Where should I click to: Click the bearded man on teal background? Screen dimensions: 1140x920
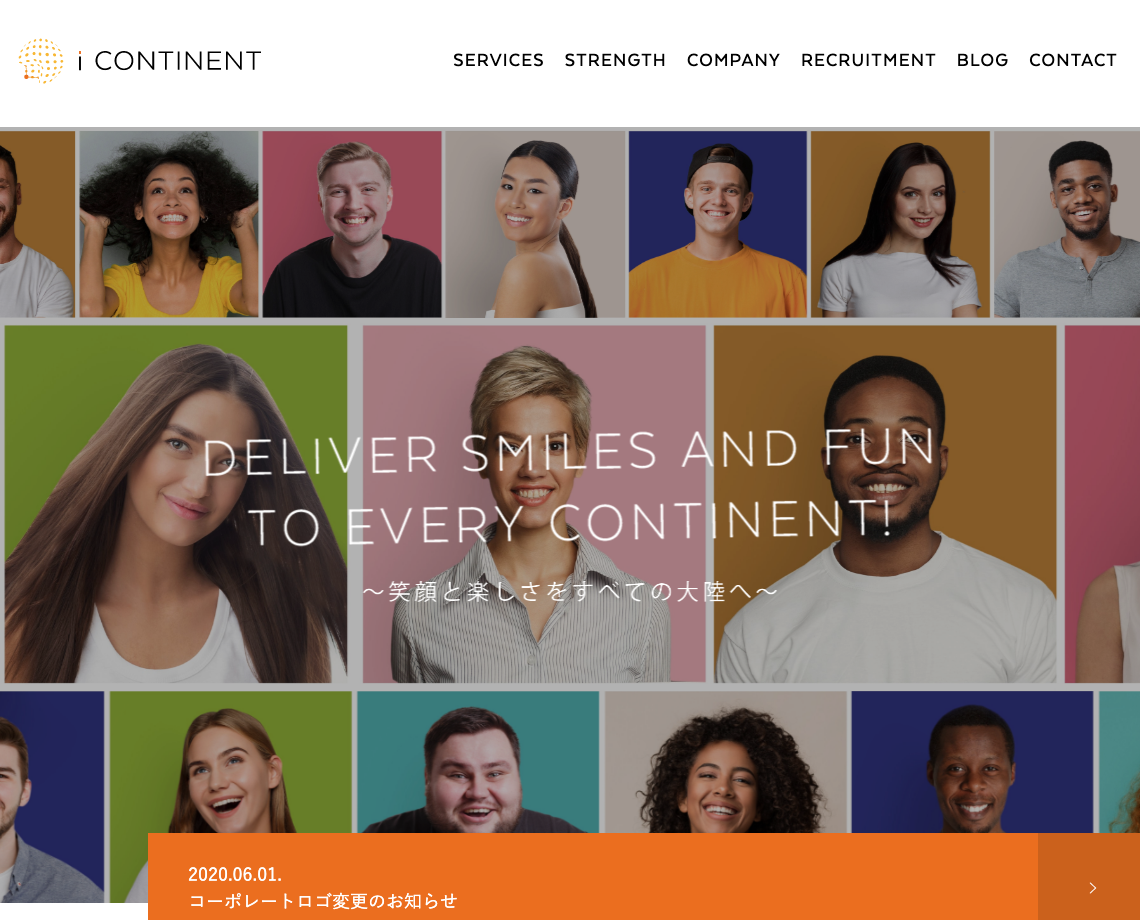(x=478, y=762)
